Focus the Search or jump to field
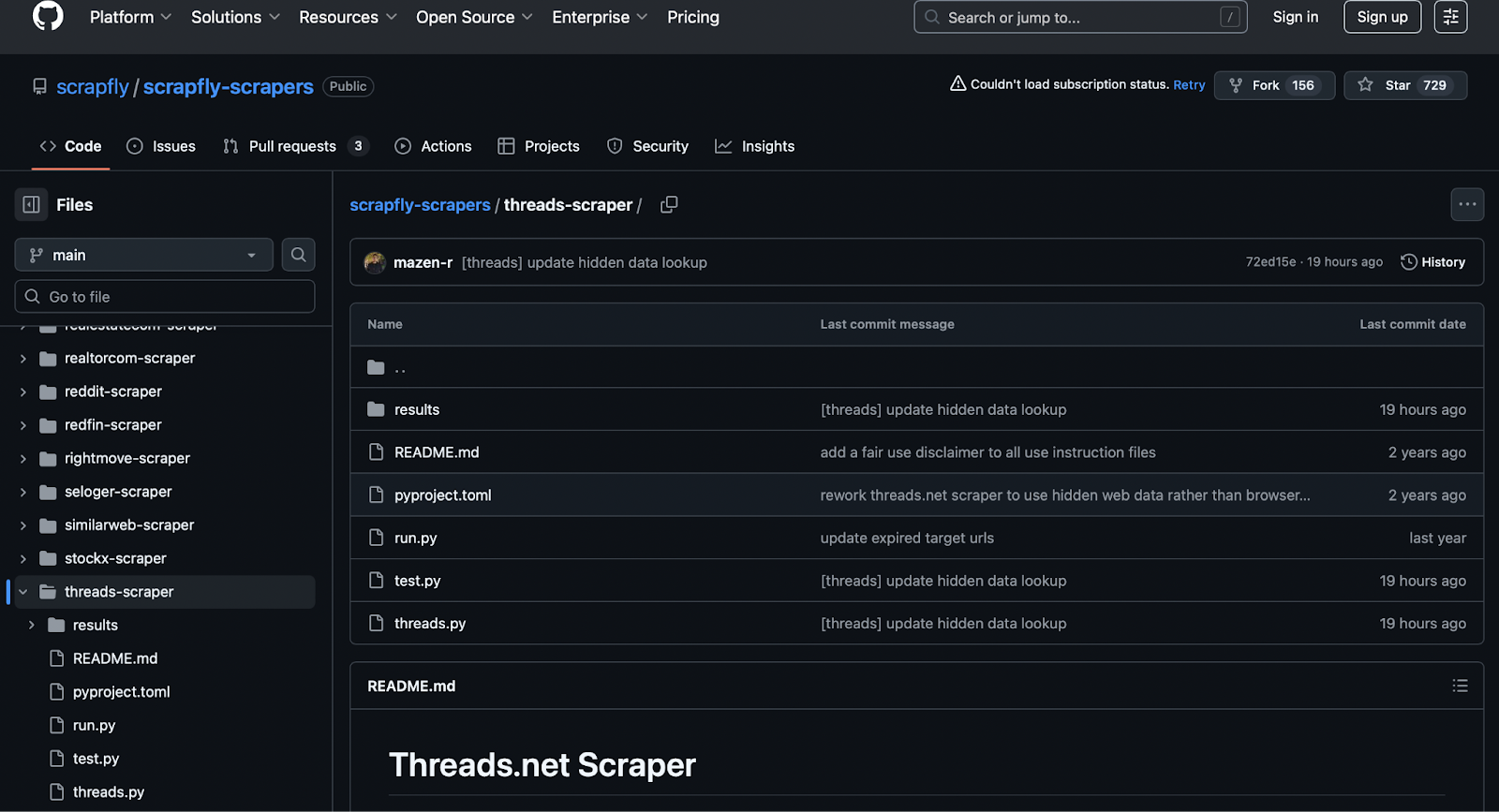This screenshot has height=812, width=1499. tap(1080, 17)
